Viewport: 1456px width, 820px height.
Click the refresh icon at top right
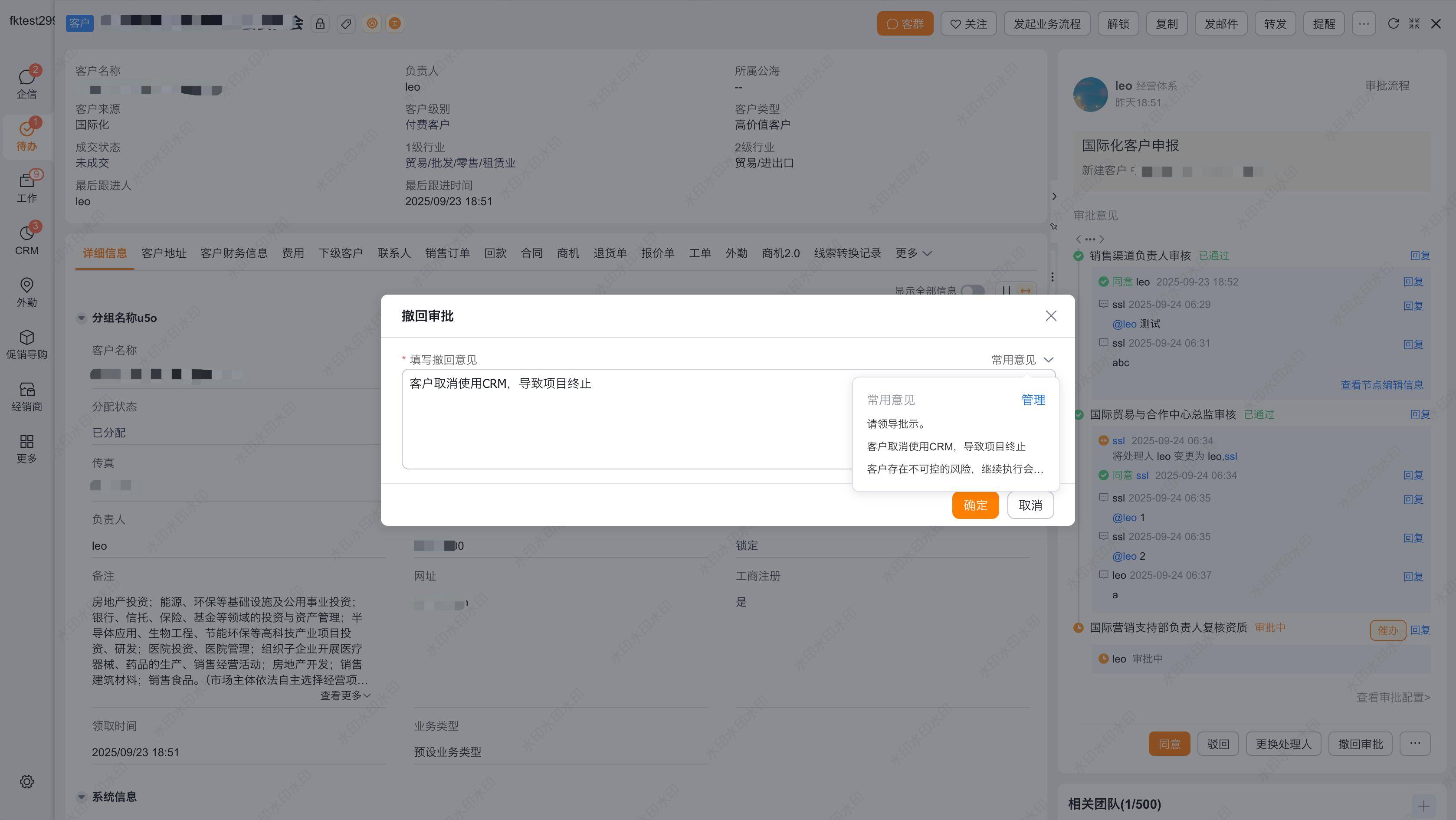[x=1393, y=24]
